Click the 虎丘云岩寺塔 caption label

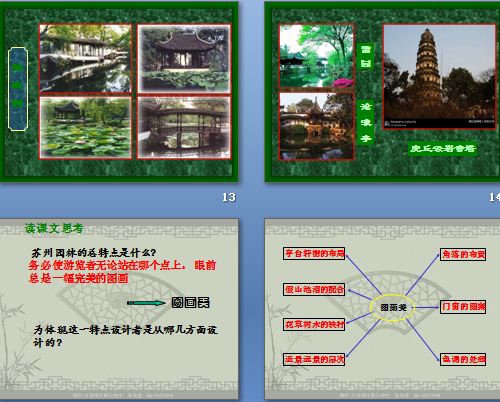tap(442, 148)
